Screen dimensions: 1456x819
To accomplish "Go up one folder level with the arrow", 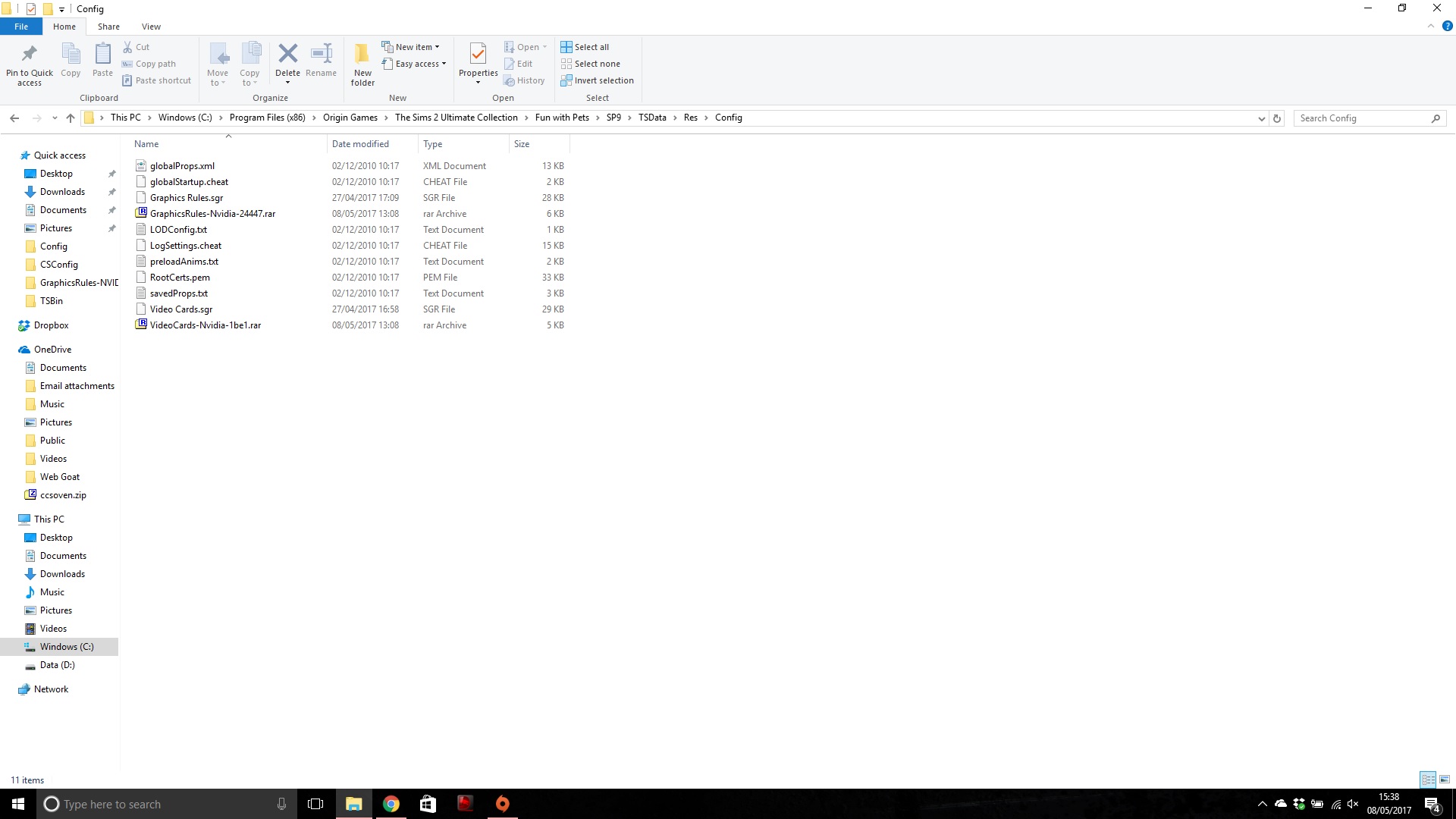I will click(x=71, y=118).
